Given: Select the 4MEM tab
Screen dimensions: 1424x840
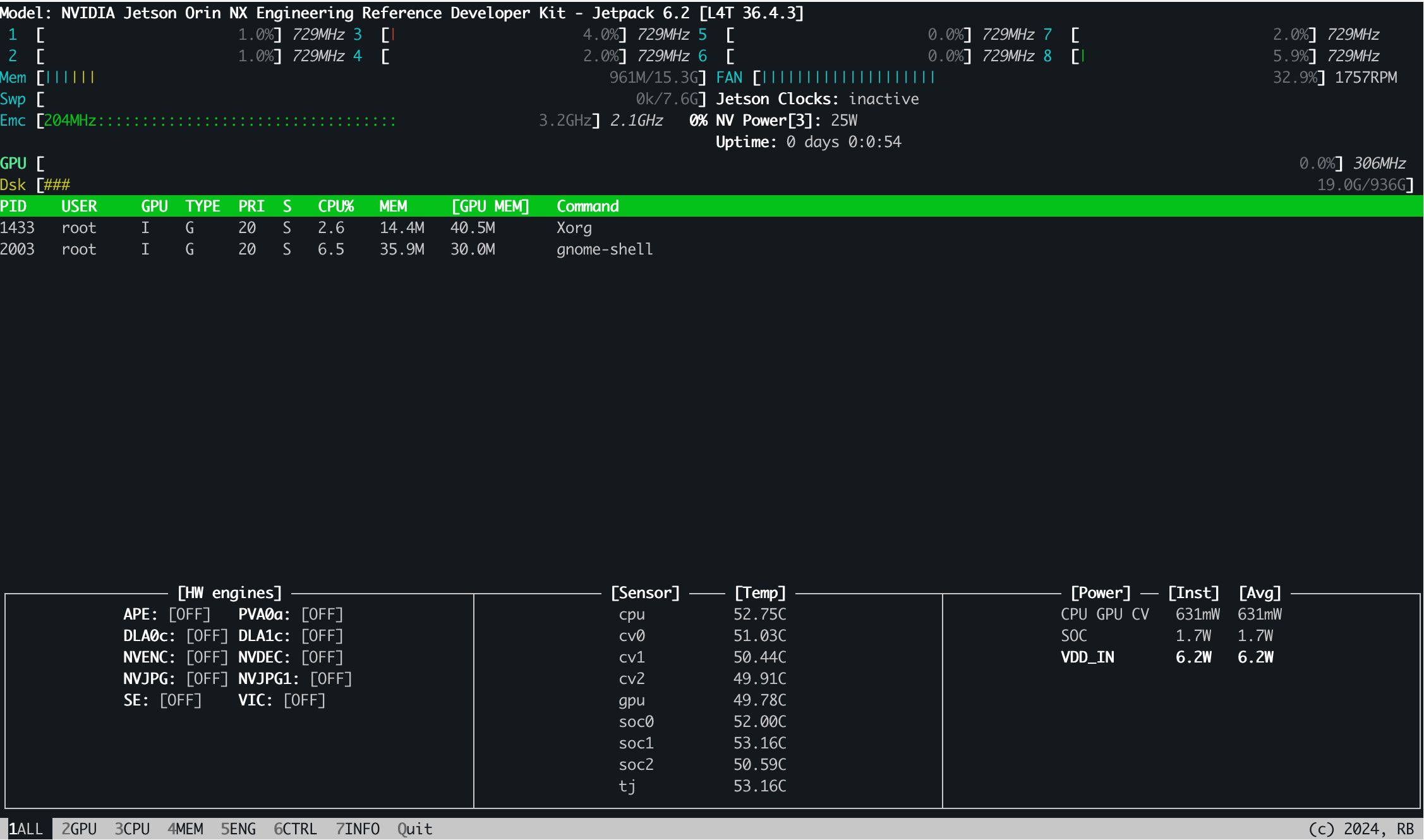Looking at the screenshot, I should coord(185,829).
